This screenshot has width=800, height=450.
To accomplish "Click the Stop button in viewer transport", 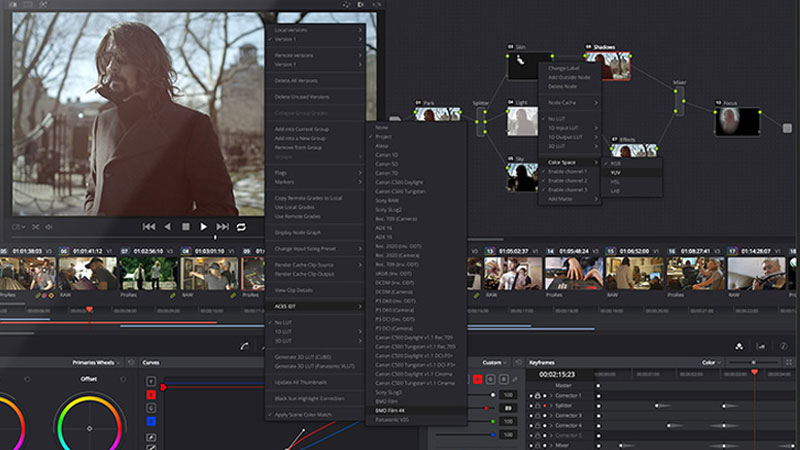I will pyautogui.click(x=185, y=227).
